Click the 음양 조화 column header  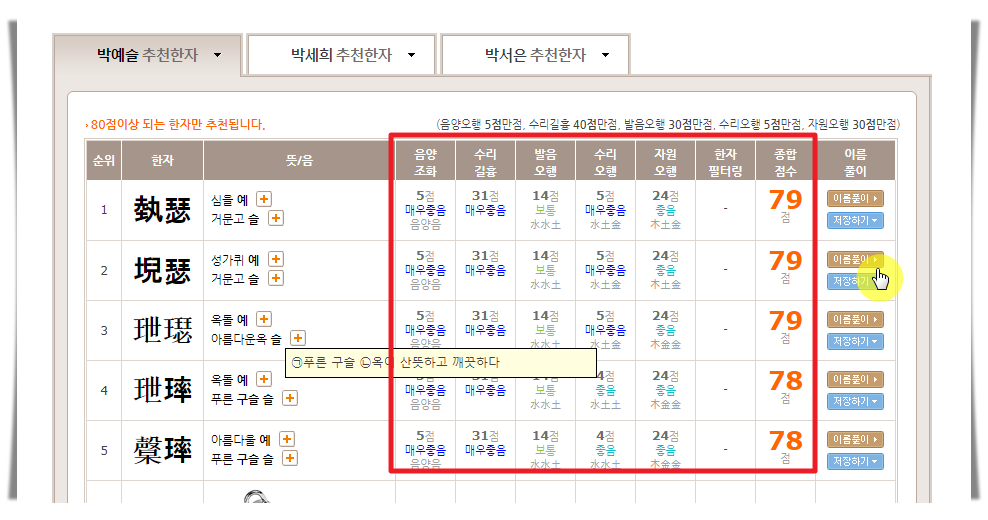tap(425, 161)
